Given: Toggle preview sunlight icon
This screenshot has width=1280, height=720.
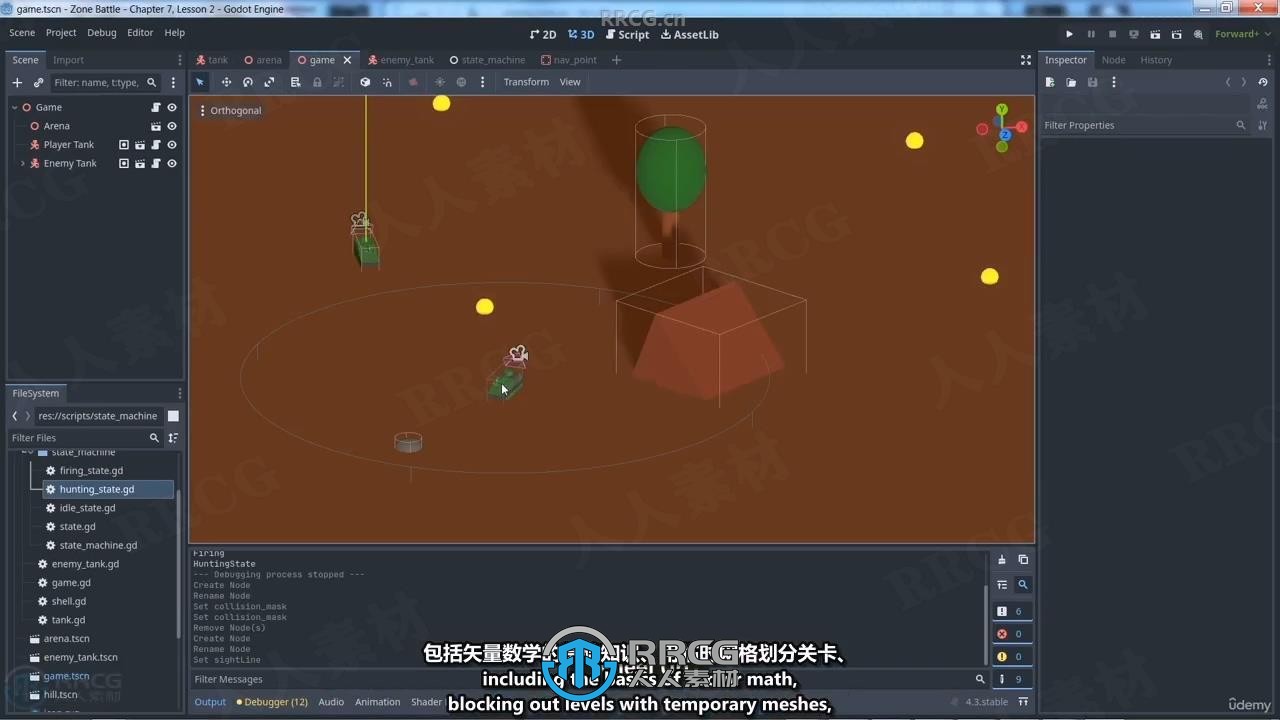Looking at the screenshot, I should click(x=439, y=82).
